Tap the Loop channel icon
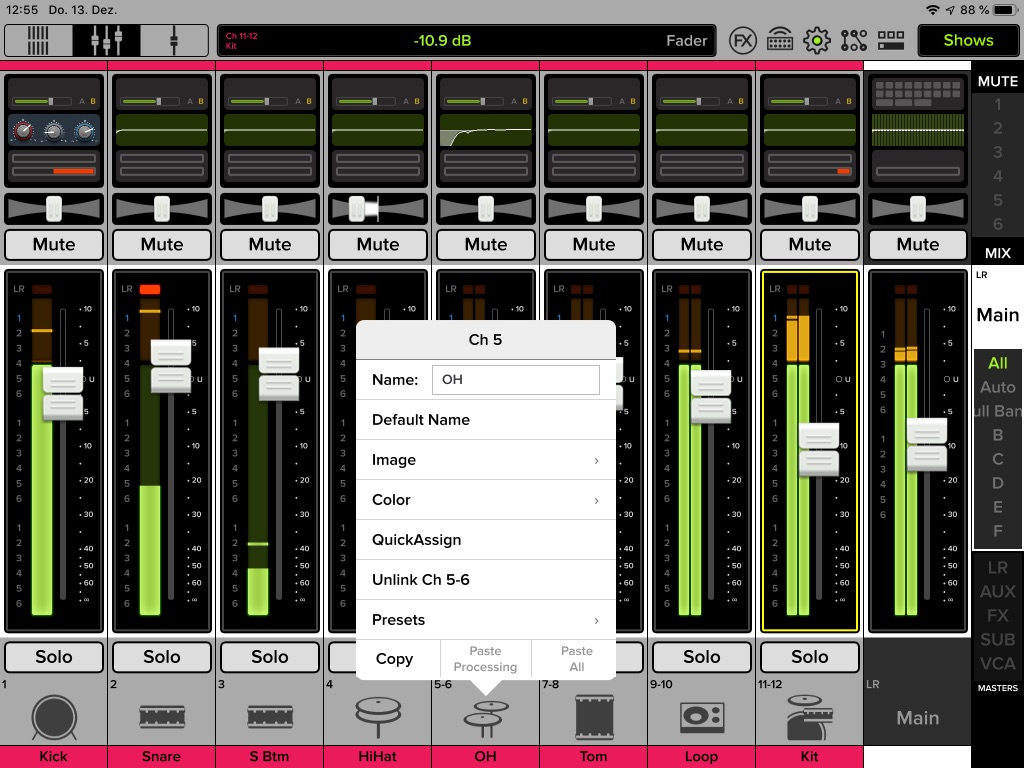Viewport: 1024px width, 768px height. click(x=701, y=717)
